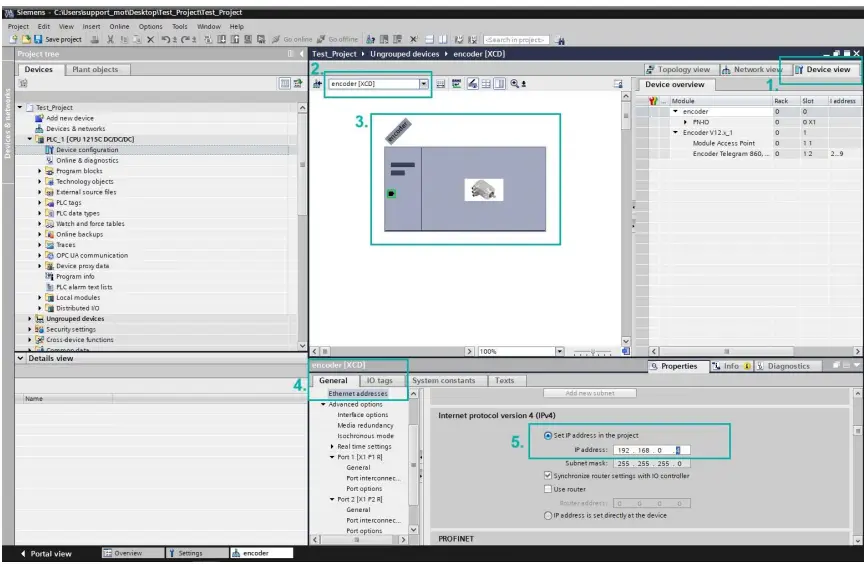Collapse Encoder V12.x_1 in Device overview
The height and width of the screenshot is (567, 868).
click(675, 132)
